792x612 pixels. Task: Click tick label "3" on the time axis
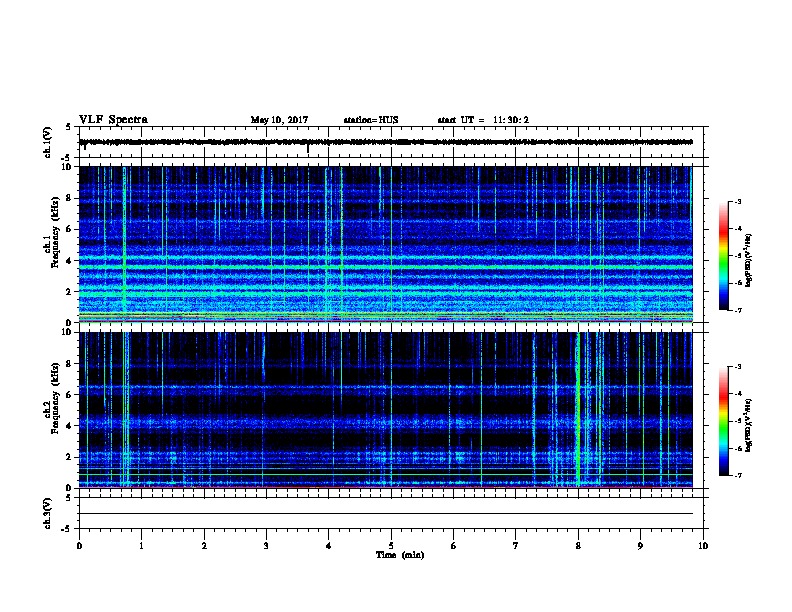coord(266,546)
